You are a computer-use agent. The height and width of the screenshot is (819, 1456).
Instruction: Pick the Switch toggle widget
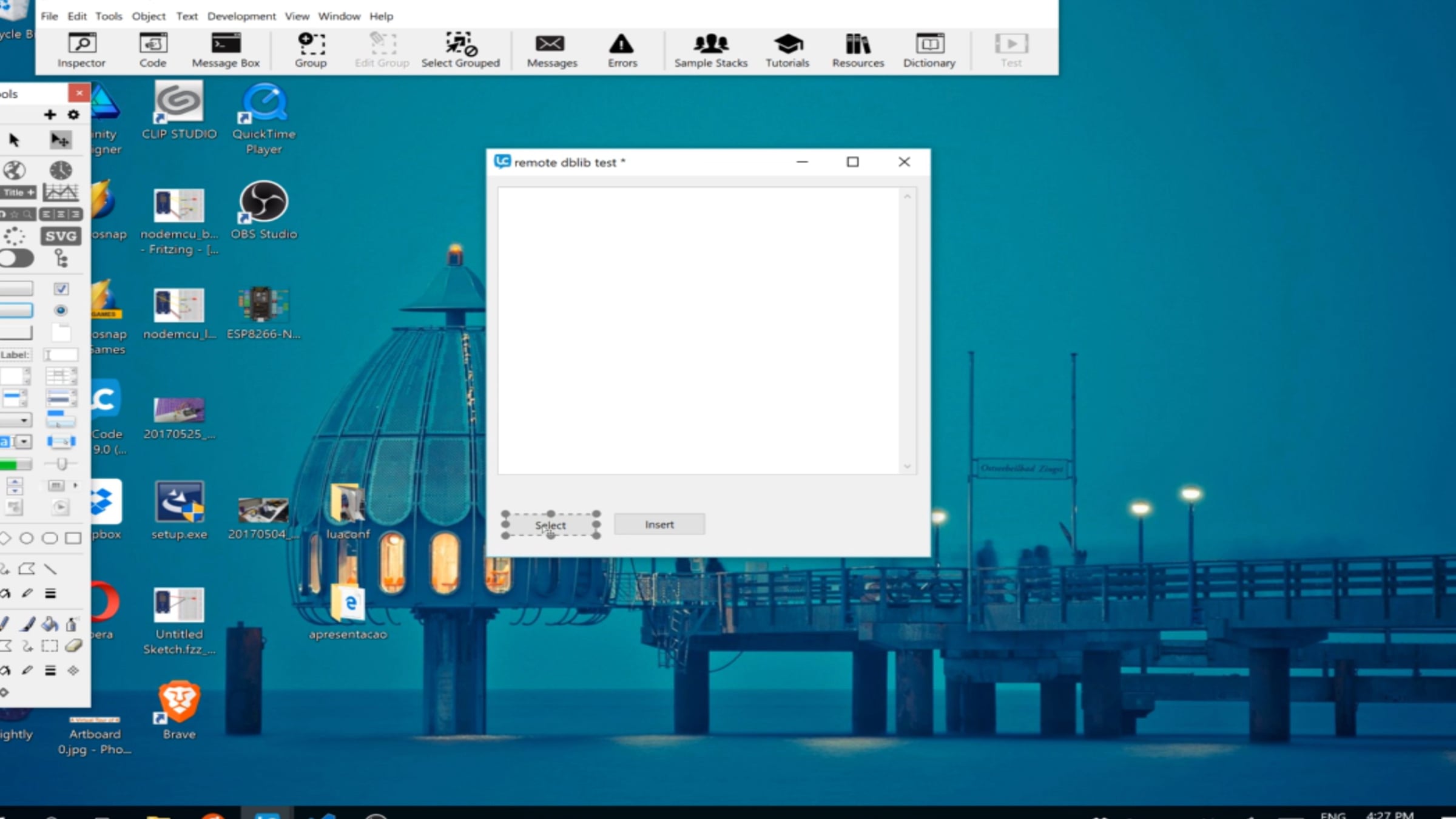pyautogui.click(x=17, y=259)
